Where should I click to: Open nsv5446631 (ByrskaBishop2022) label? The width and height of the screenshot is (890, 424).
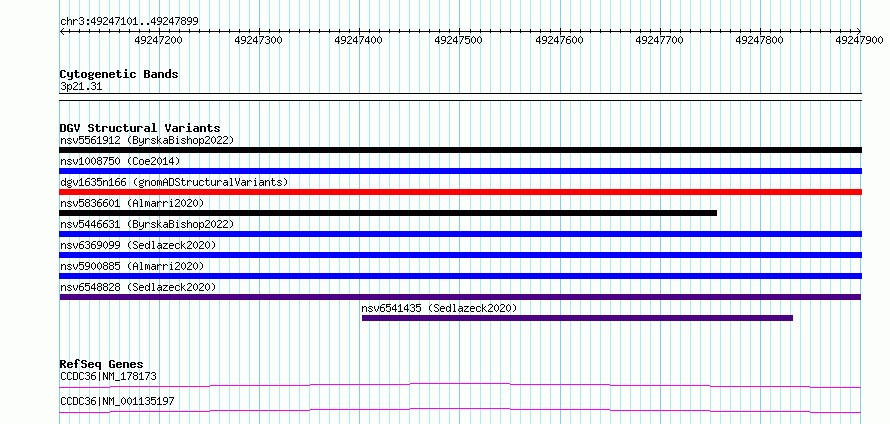[x=147, y=224]
